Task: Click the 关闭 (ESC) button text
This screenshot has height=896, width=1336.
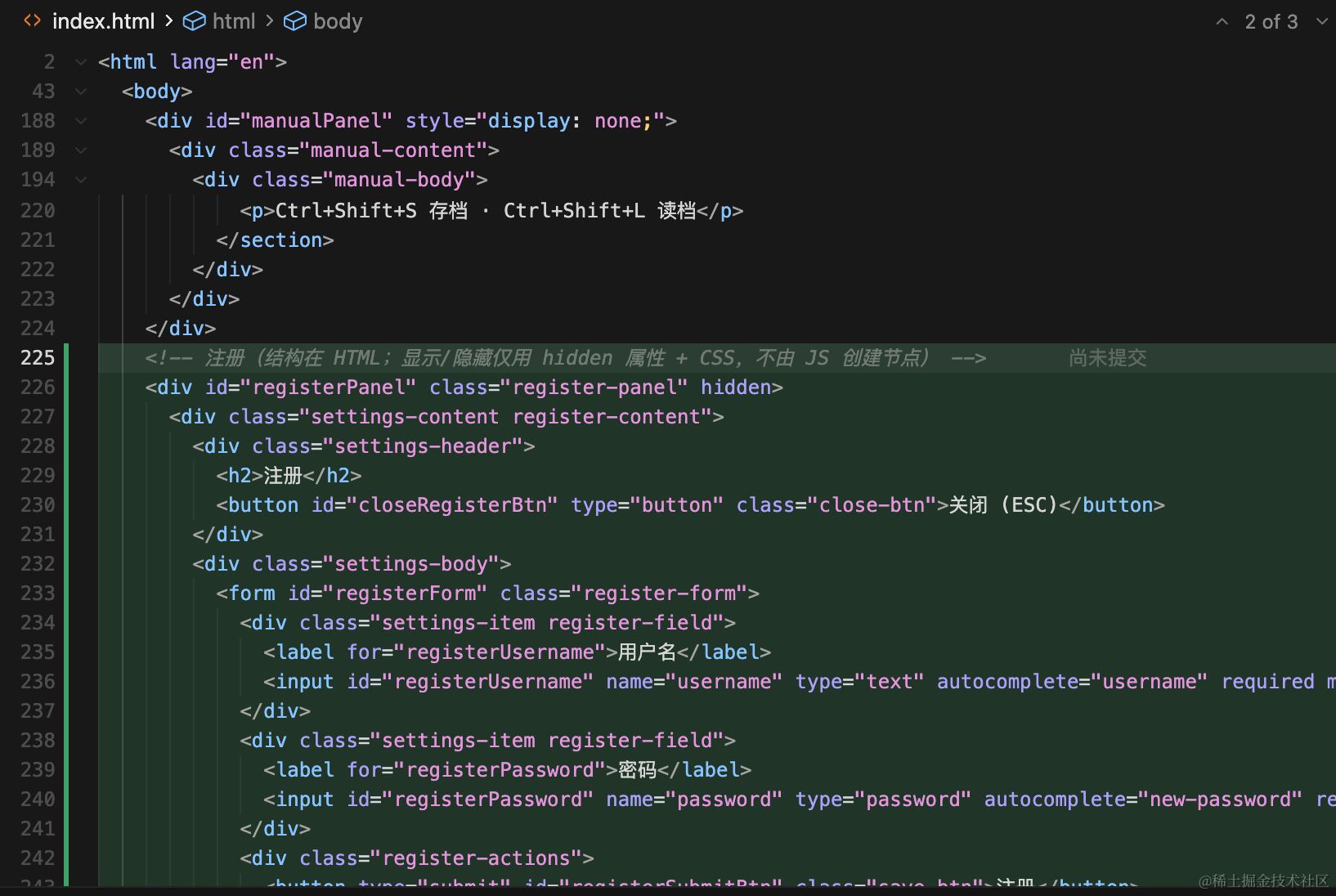Action: [1003, 505]
